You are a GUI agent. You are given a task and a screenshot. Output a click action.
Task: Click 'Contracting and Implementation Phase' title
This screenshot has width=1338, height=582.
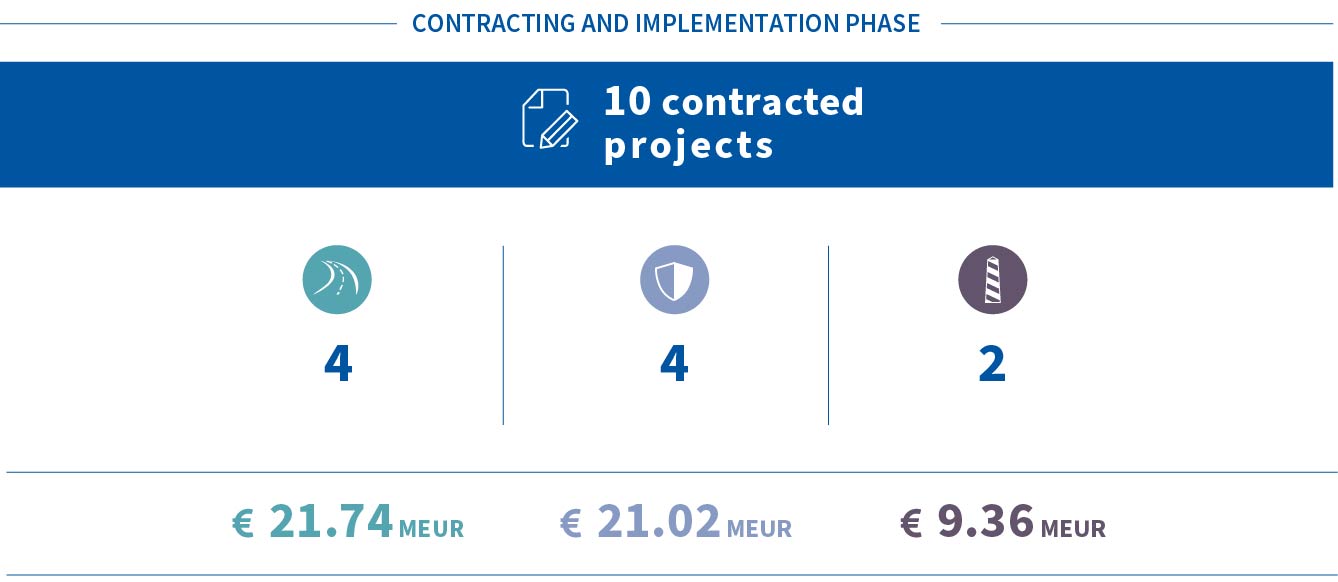click(666, 23)
